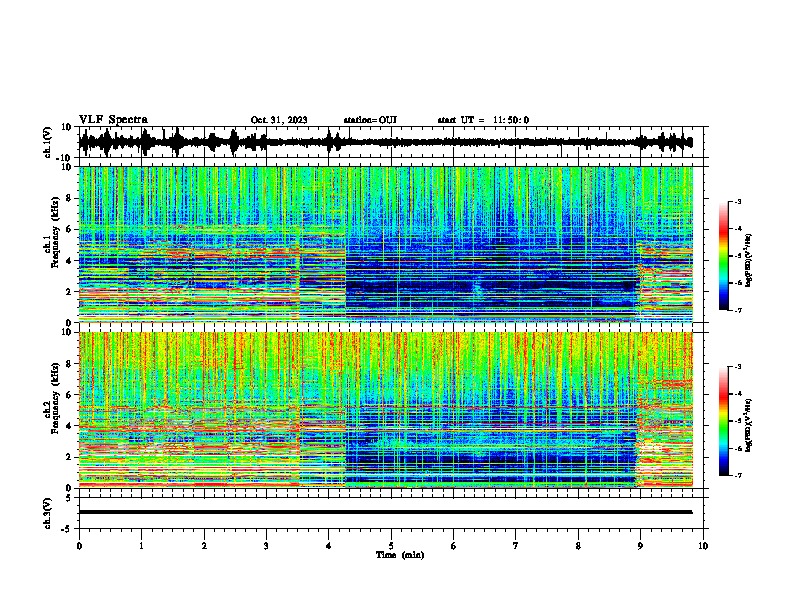Click the "ch.1(V)" axis label
792x612 pixels.
coord(48,142)
